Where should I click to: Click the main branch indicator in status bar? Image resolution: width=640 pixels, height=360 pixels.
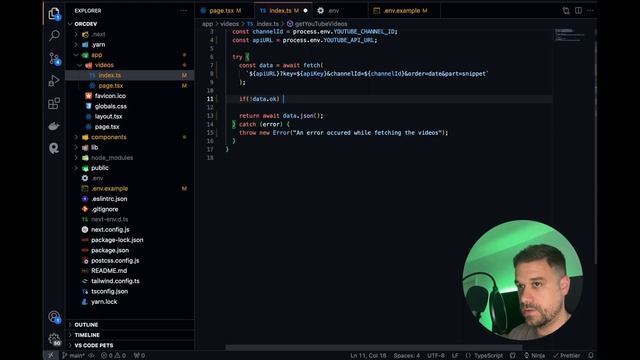(x=73, y=356)
